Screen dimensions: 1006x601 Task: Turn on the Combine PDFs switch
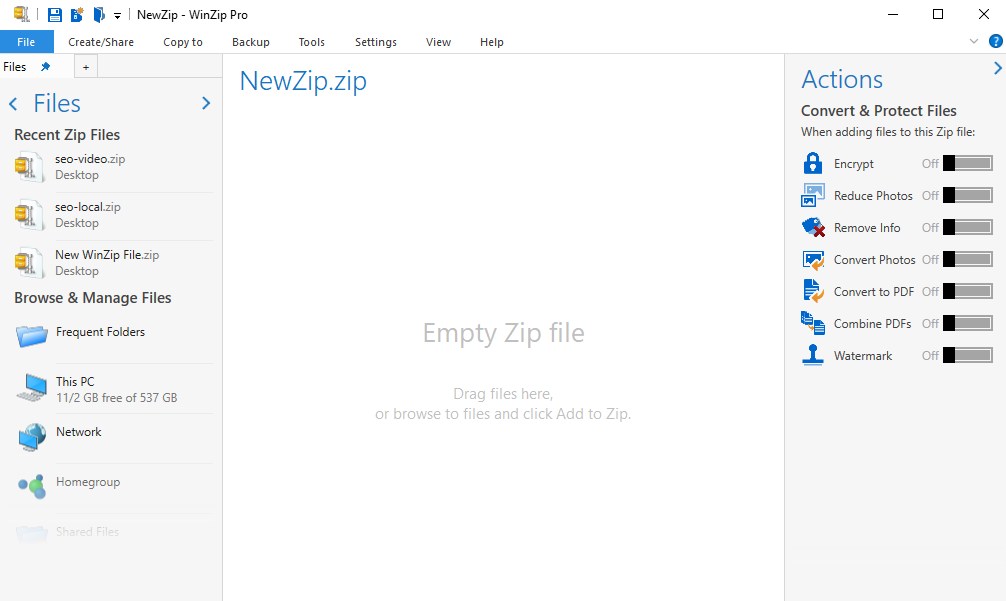pos(968,323)
